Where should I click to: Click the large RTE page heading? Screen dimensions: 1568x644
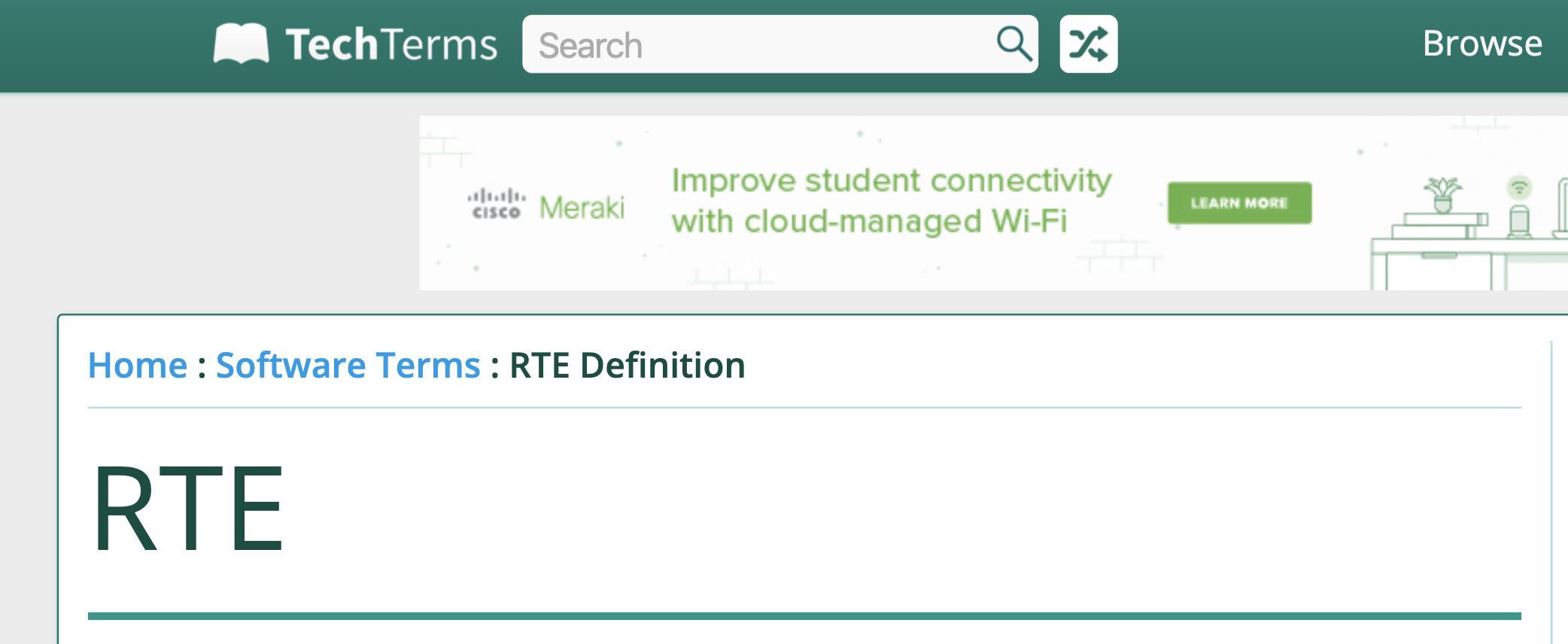point(188,509)
